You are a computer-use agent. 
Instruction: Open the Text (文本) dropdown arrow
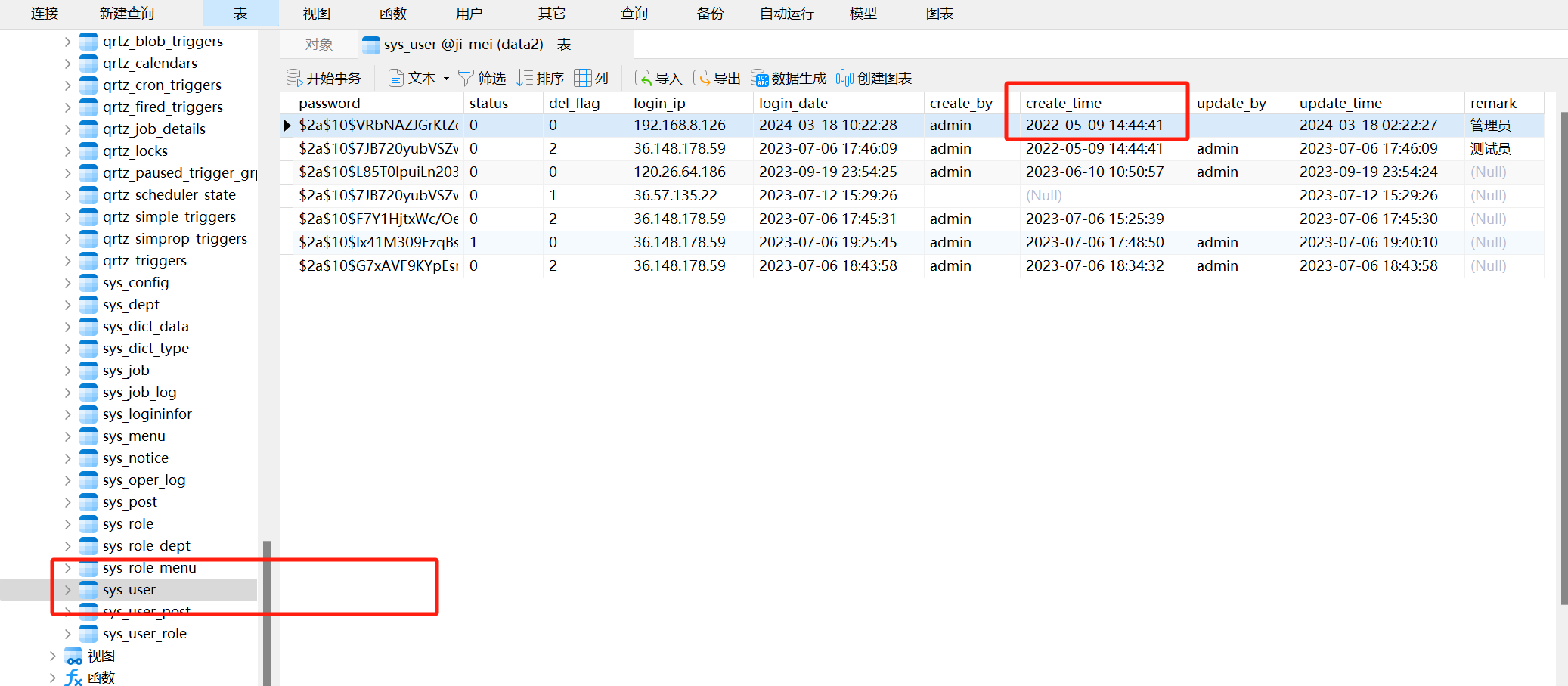click(x=446, y=79)
